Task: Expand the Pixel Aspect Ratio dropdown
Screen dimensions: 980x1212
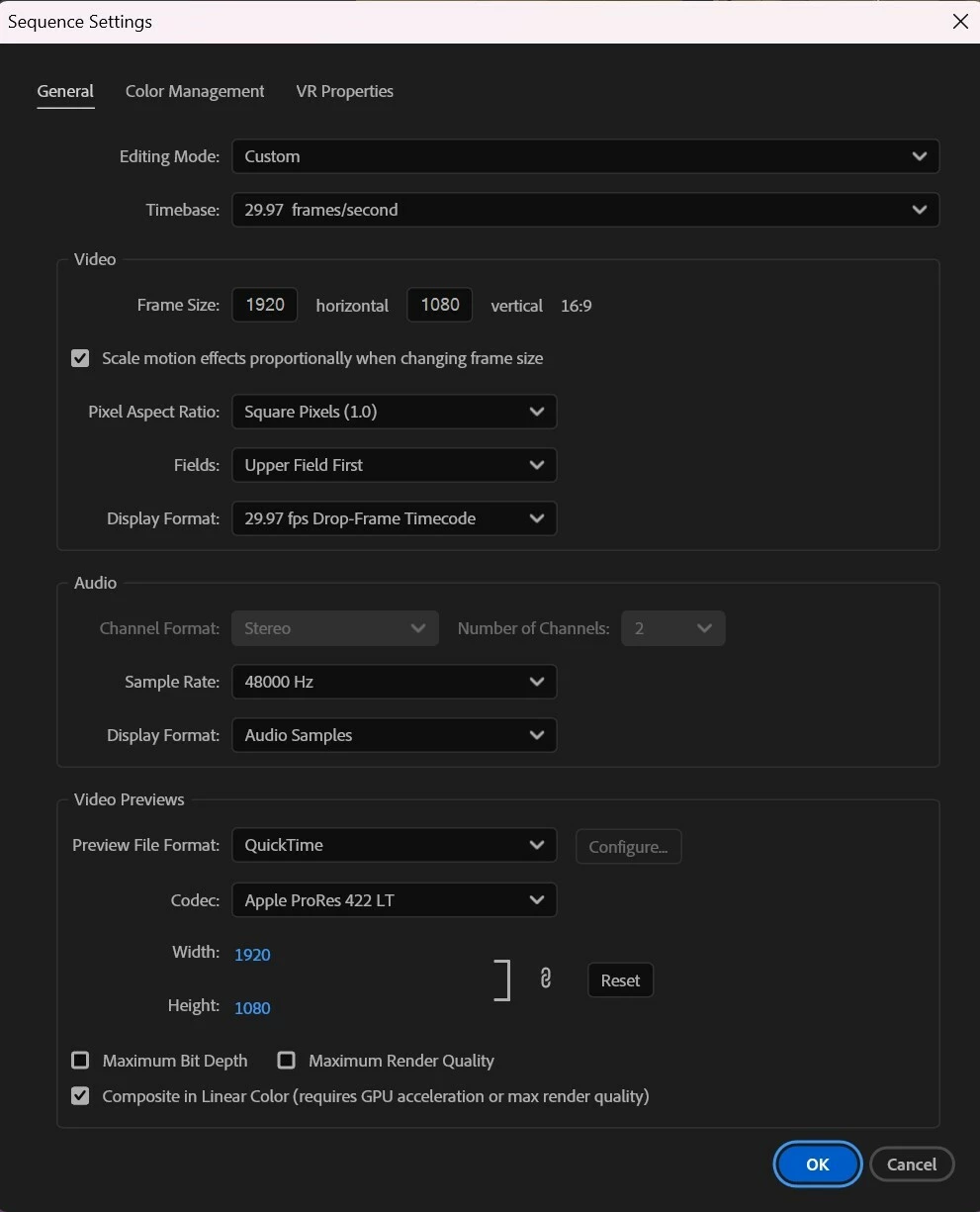Action: [x=395, y=412]
